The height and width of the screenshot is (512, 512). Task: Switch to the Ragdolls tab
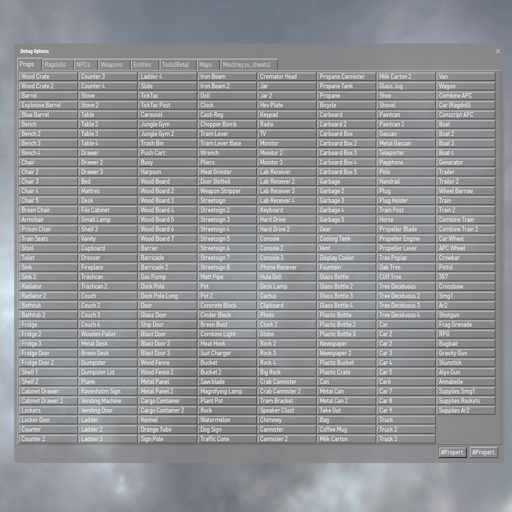(58, 65)
